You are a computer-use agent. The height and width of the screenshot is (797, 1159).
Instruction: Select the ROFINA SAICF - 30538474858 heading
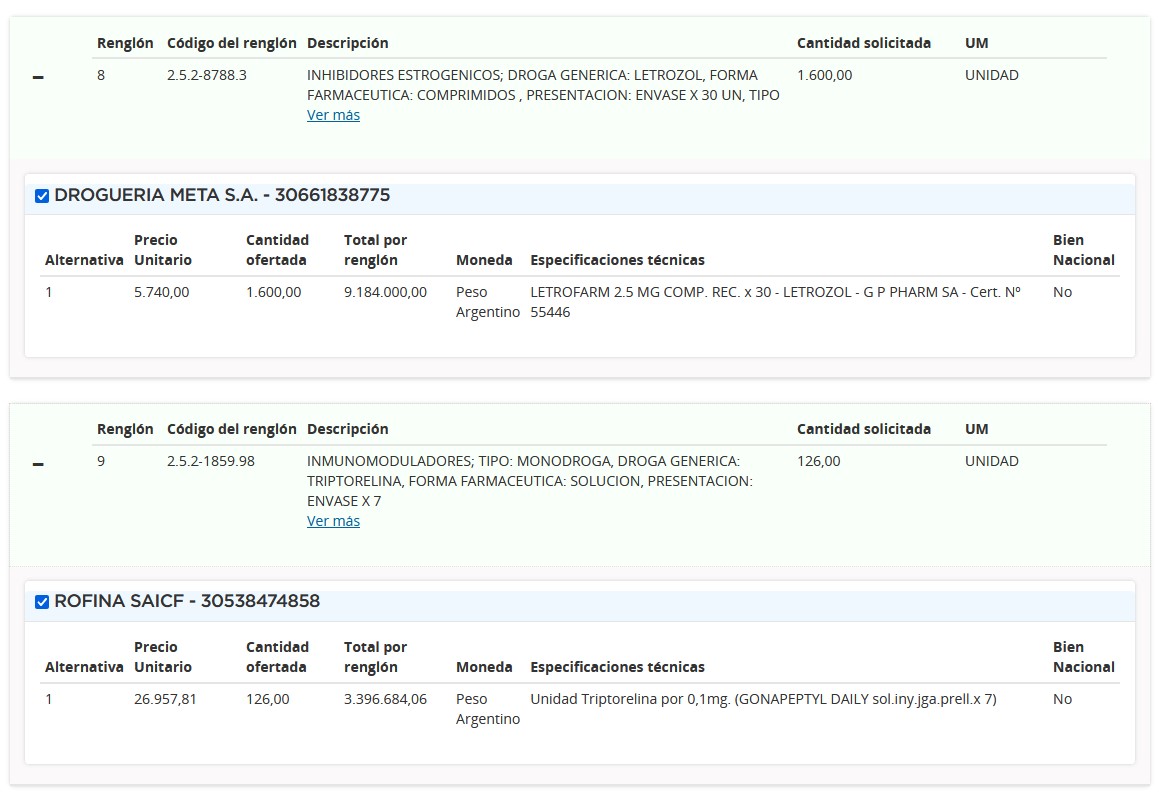(x=187, y=602)
